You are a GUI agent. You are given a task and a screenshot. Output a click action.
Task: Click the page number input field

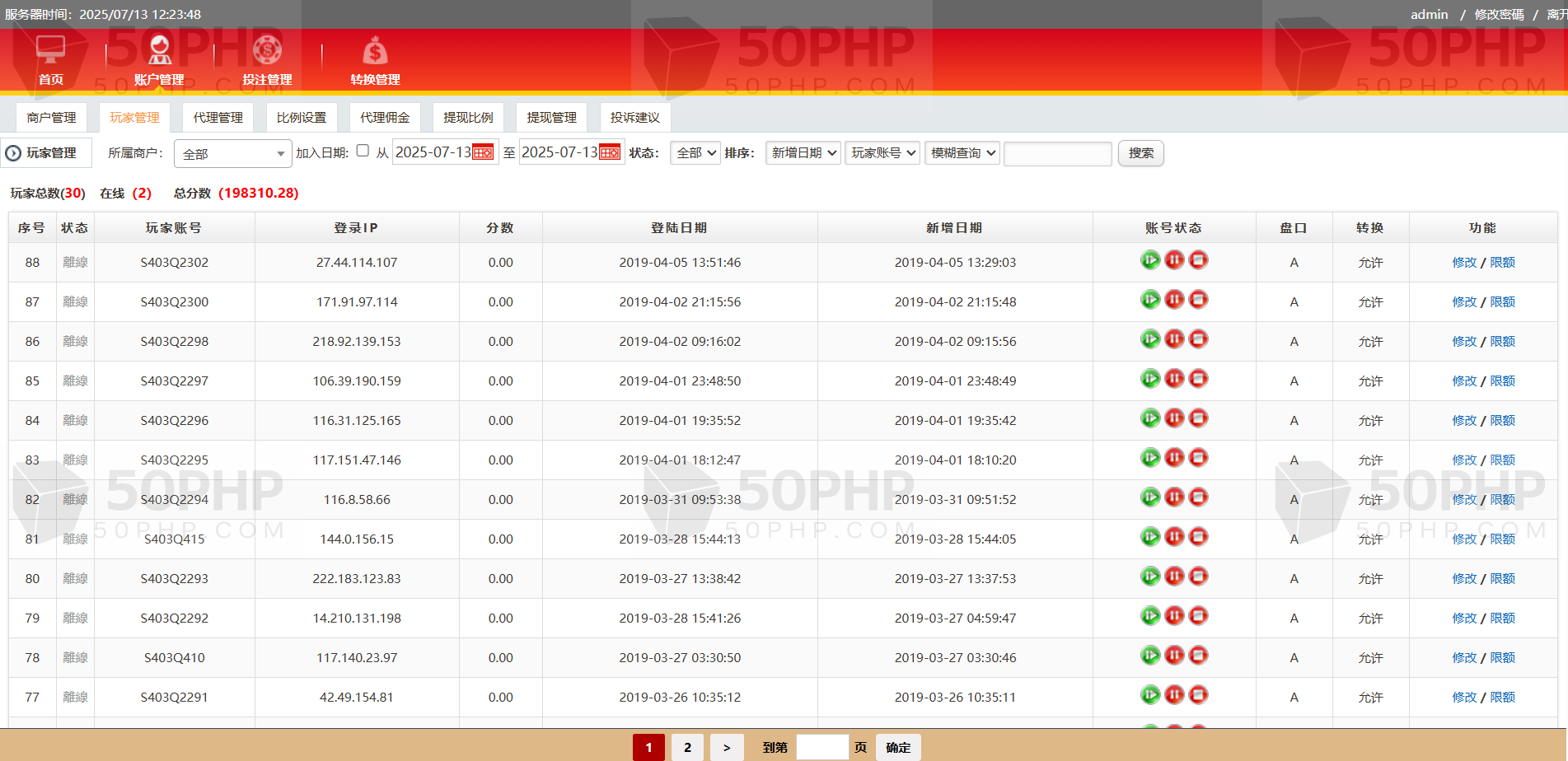[821, 747]
